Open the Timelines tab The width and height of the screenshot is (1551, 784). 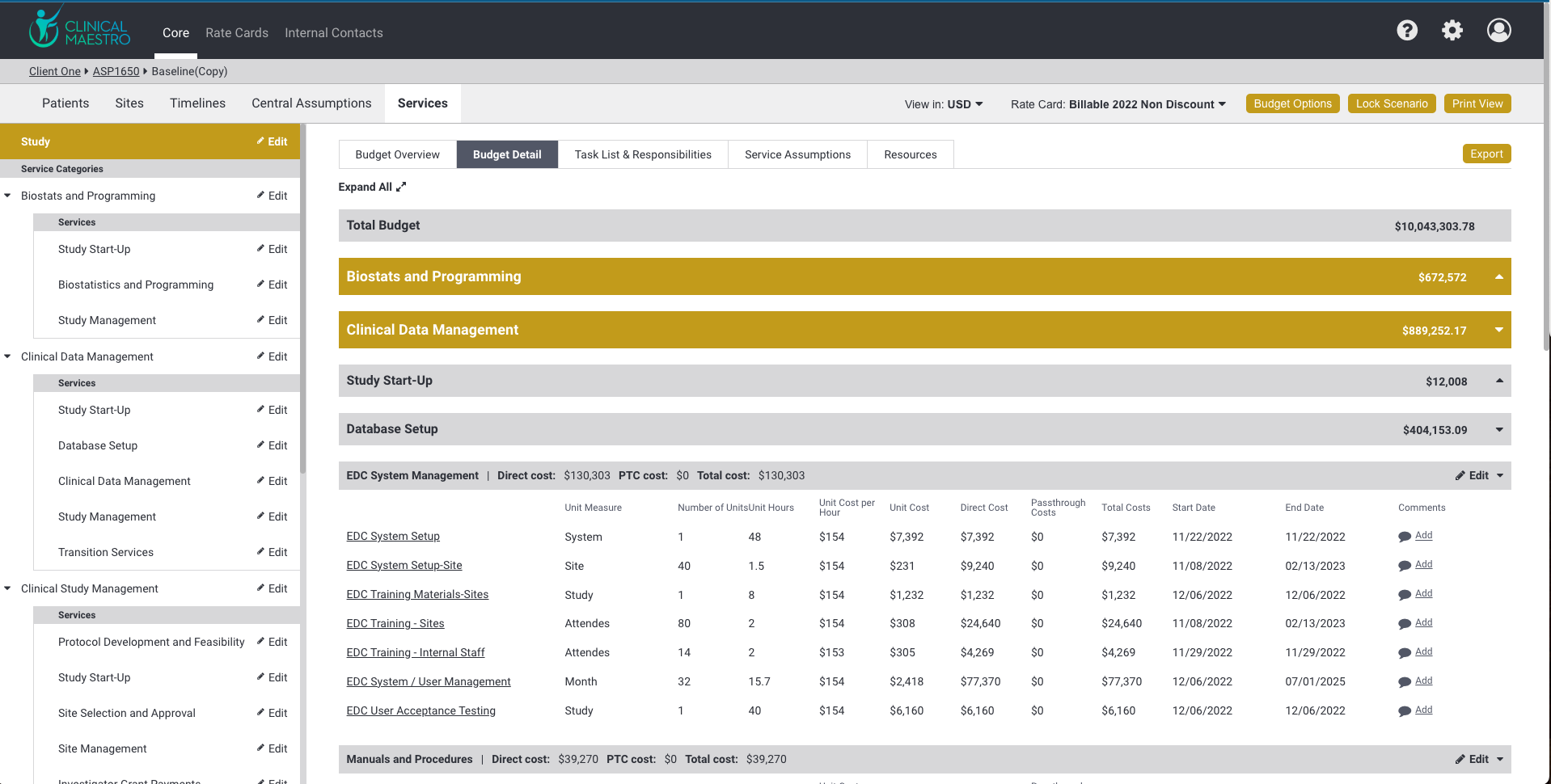tap(197, 103)
